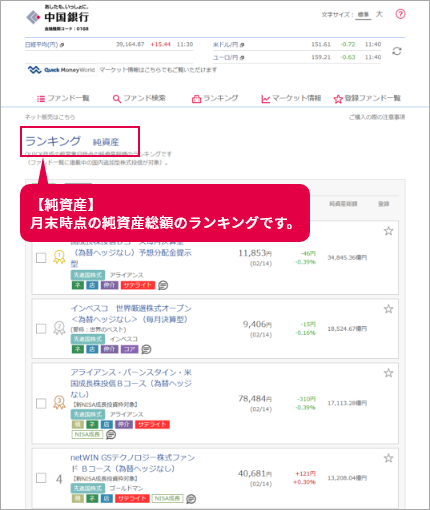Open comment bubble icon on rank 1 fund
This screenshot has width=430, height=510.
click(x=163, y=285)
